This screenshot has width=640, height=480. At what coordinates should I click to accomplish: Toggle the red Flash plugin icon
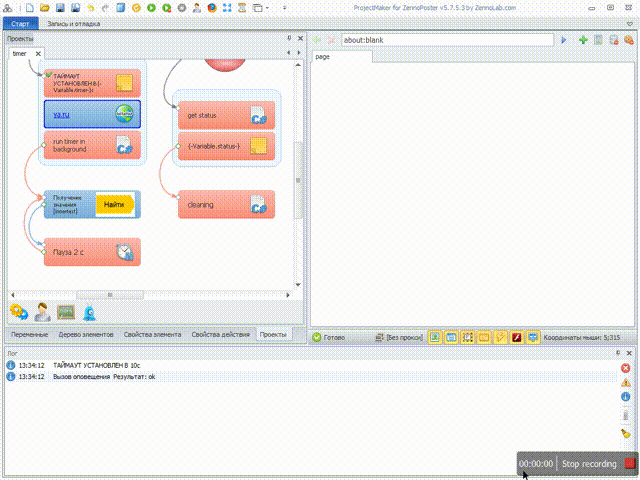click(x=517, y=338)
